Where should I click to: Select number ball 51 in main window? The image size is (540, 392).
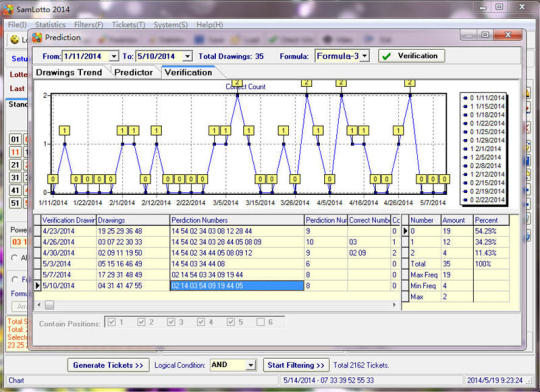click(15, 203)
